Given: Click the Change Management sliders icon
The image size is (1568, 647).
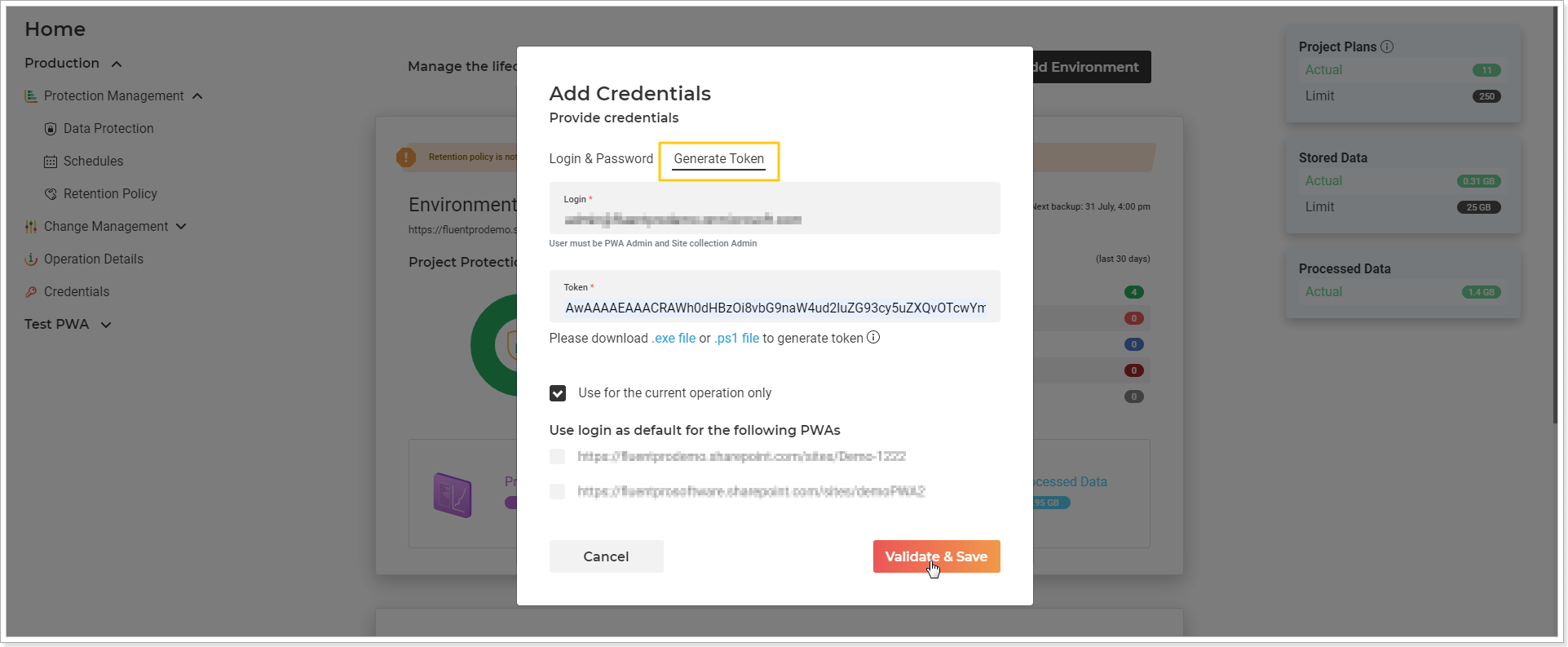Looking at the screenshot, I should point(31,227).
